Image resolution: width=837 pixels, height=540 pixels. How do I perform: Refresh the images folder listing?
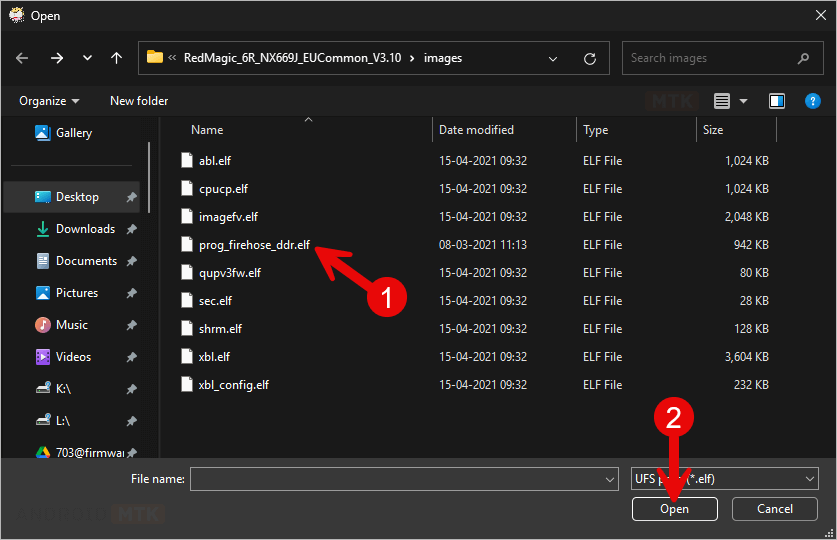pos(590,58)
